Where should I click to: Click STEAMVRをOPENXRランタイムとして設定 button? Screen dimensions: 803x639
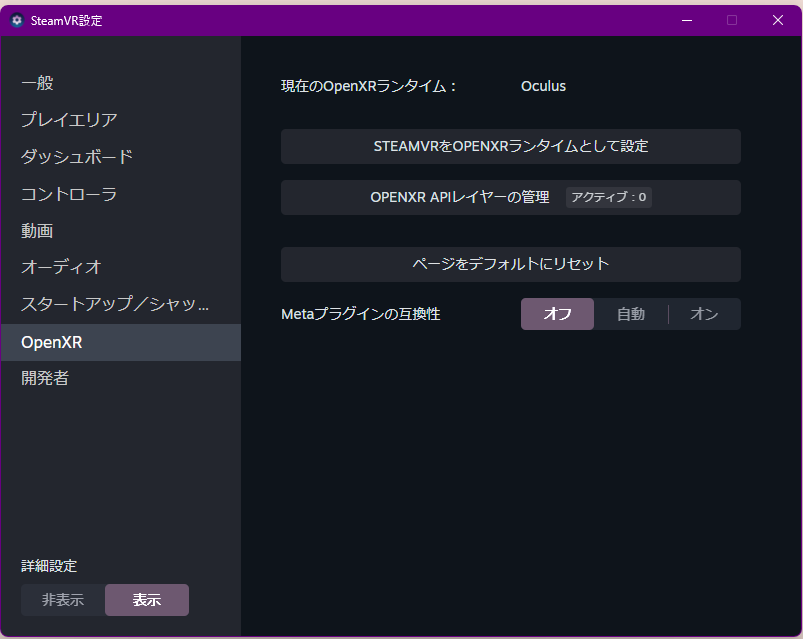(x=511, y=146)
